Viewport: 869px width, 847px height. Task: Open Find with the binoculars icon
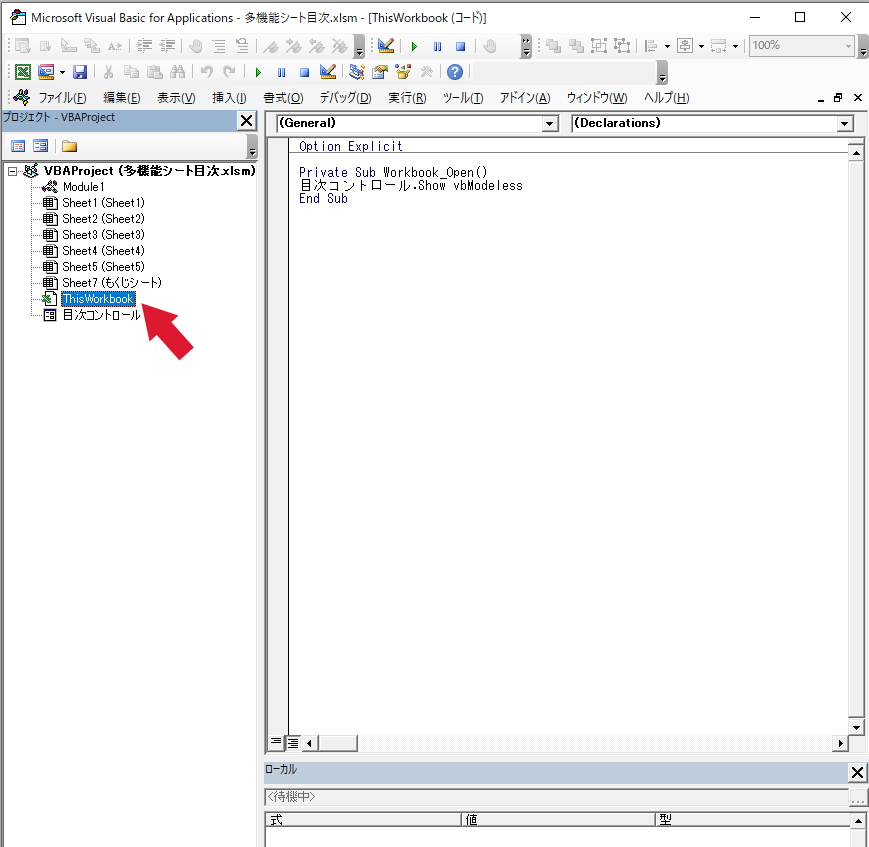(x=177, y=72)
